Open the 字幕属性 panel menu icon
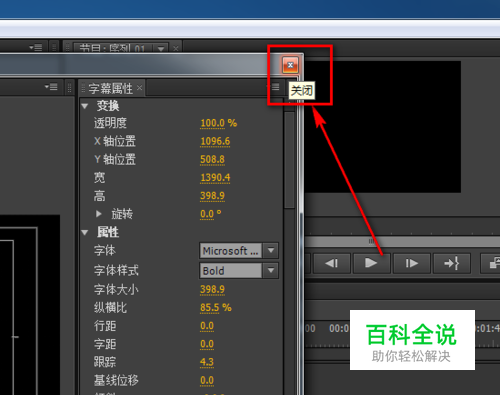 coord(275,87)
